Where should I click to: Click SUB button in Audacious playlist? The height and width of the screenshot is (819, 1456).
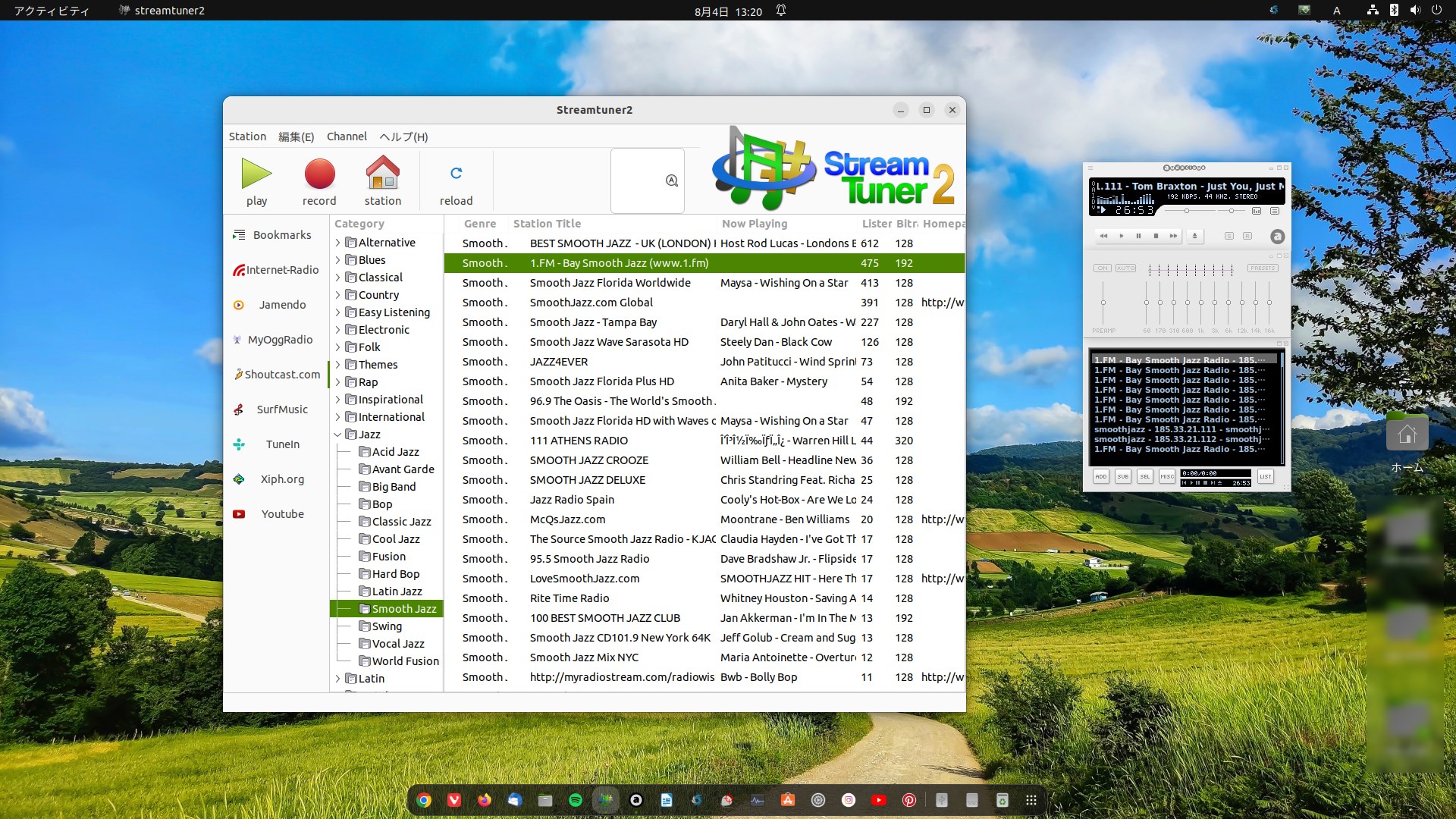tap(1122, 476)
